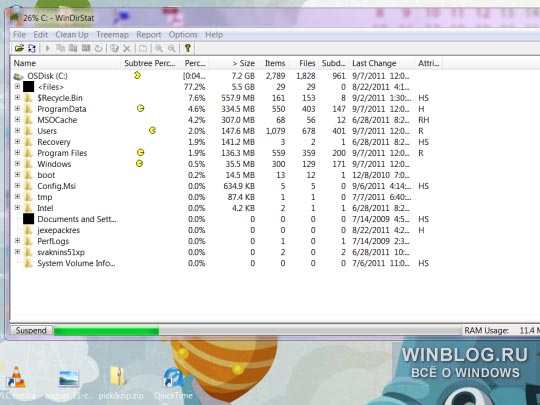
Task: Click the pacman icon in OSDisk row
Action: [x=137, y=75]
